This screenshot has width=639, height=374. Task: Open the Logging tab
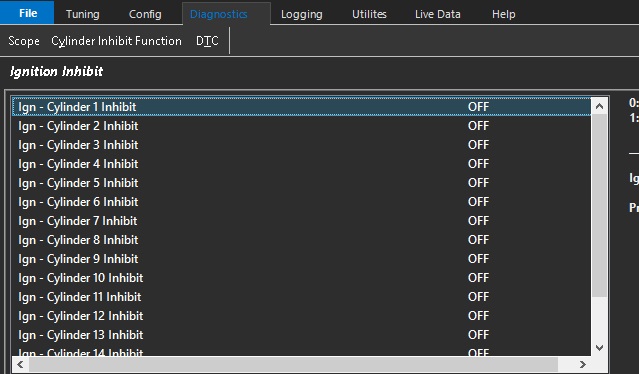pos(302,14)
